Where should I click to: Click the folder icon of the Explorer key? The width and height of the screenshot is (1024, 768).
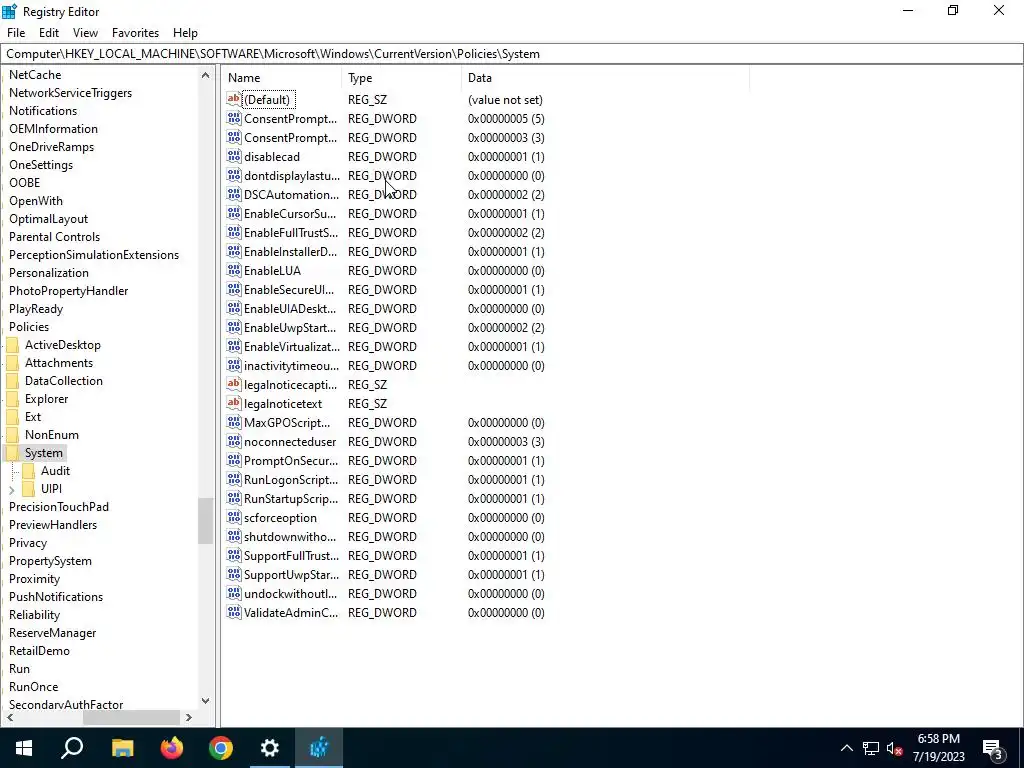click(12, 398)
